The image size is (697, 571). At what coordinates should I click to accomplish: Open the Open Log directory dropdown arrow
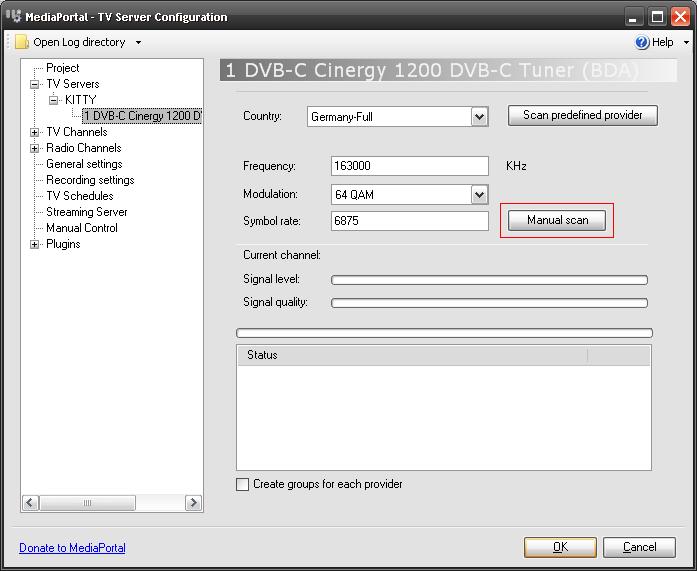138,43
